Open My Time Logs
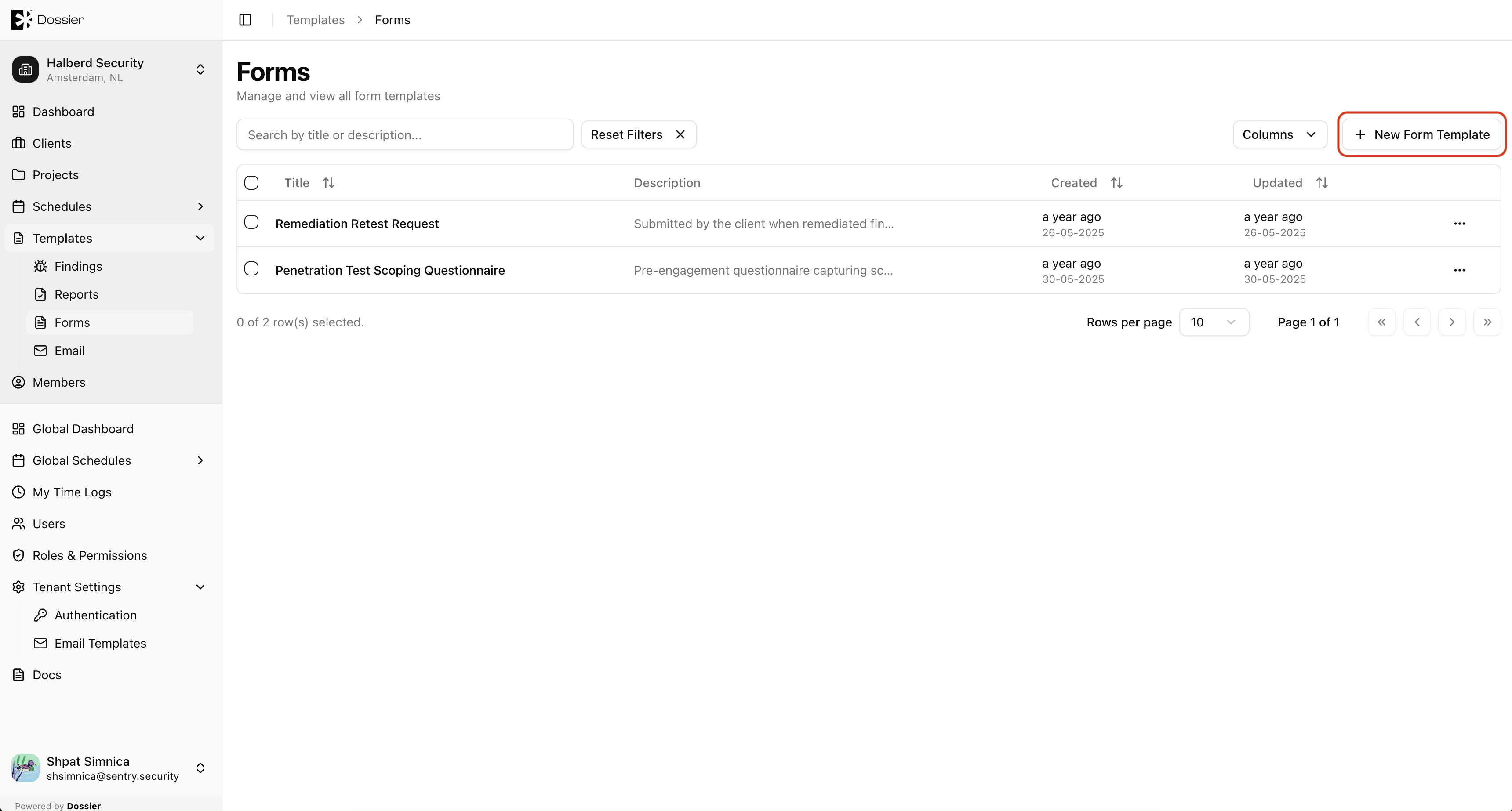Screen dimensions: 1512x811 click(x=109, y=492)
